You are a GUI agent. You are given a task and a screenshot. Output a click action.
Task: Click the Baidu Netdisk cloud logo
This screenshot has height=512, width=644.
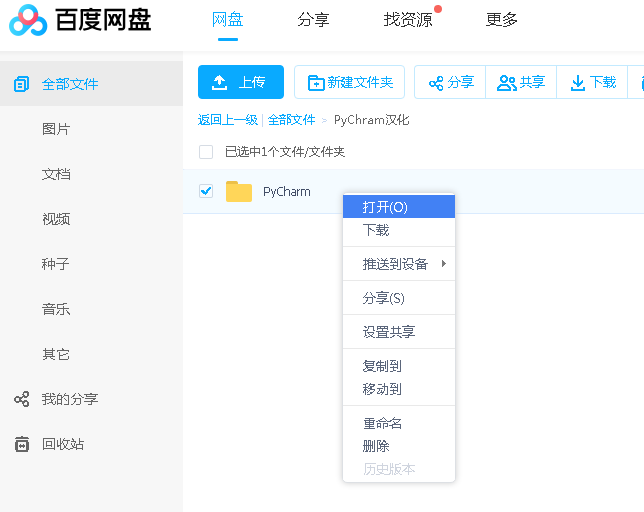[28, 20]
